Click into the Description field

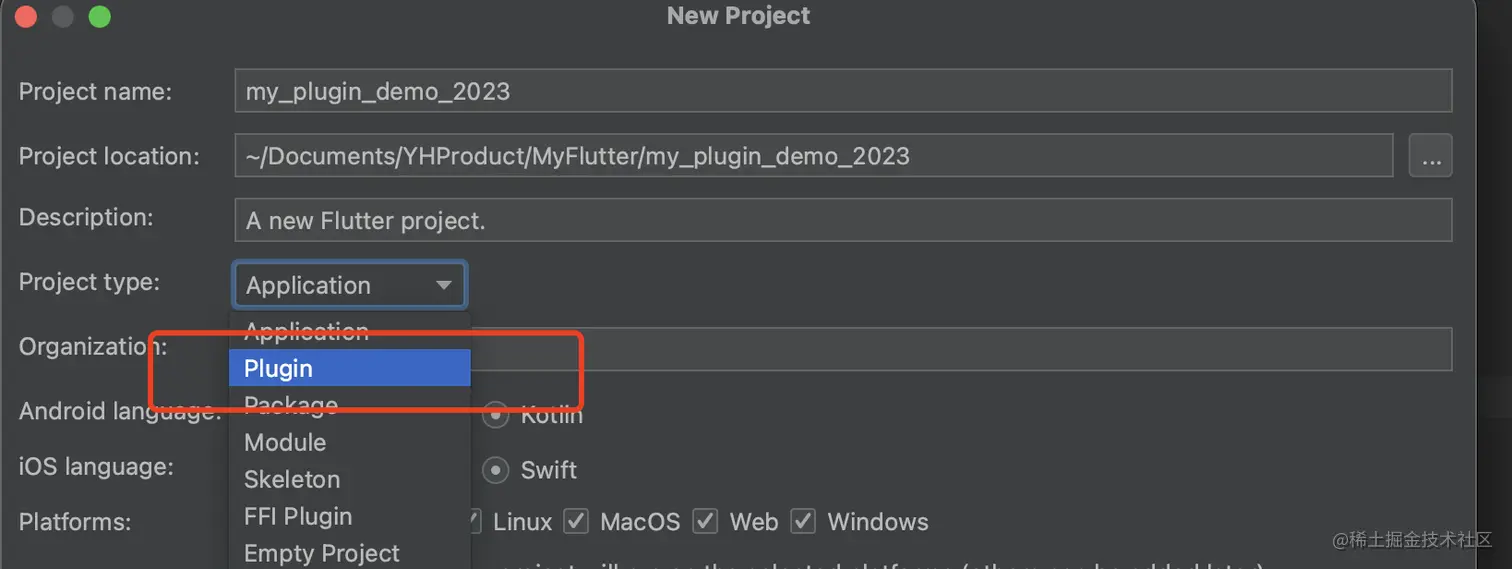coord(842,220)
